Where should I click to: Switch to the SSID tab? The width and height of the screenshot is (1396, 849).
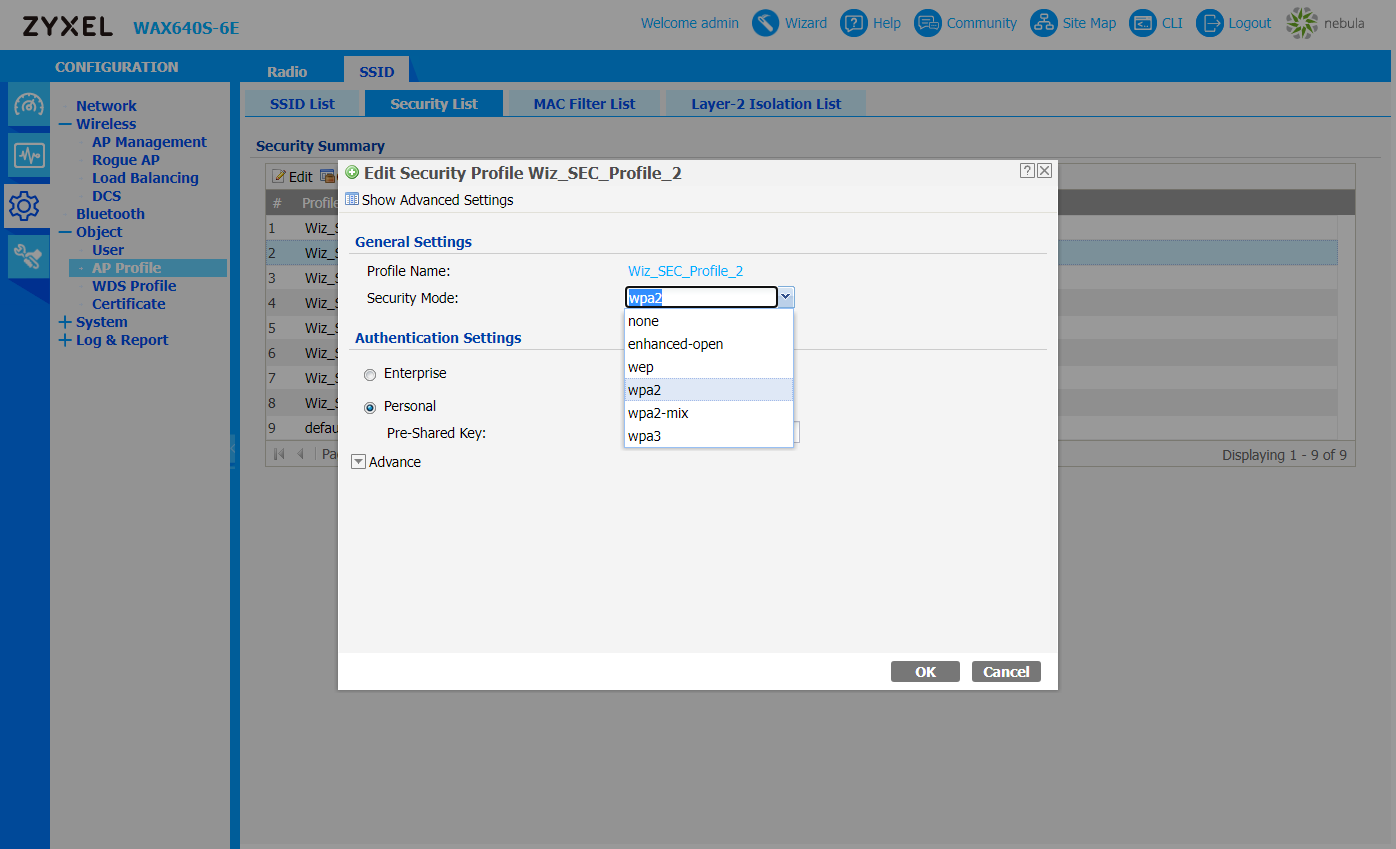377,70
